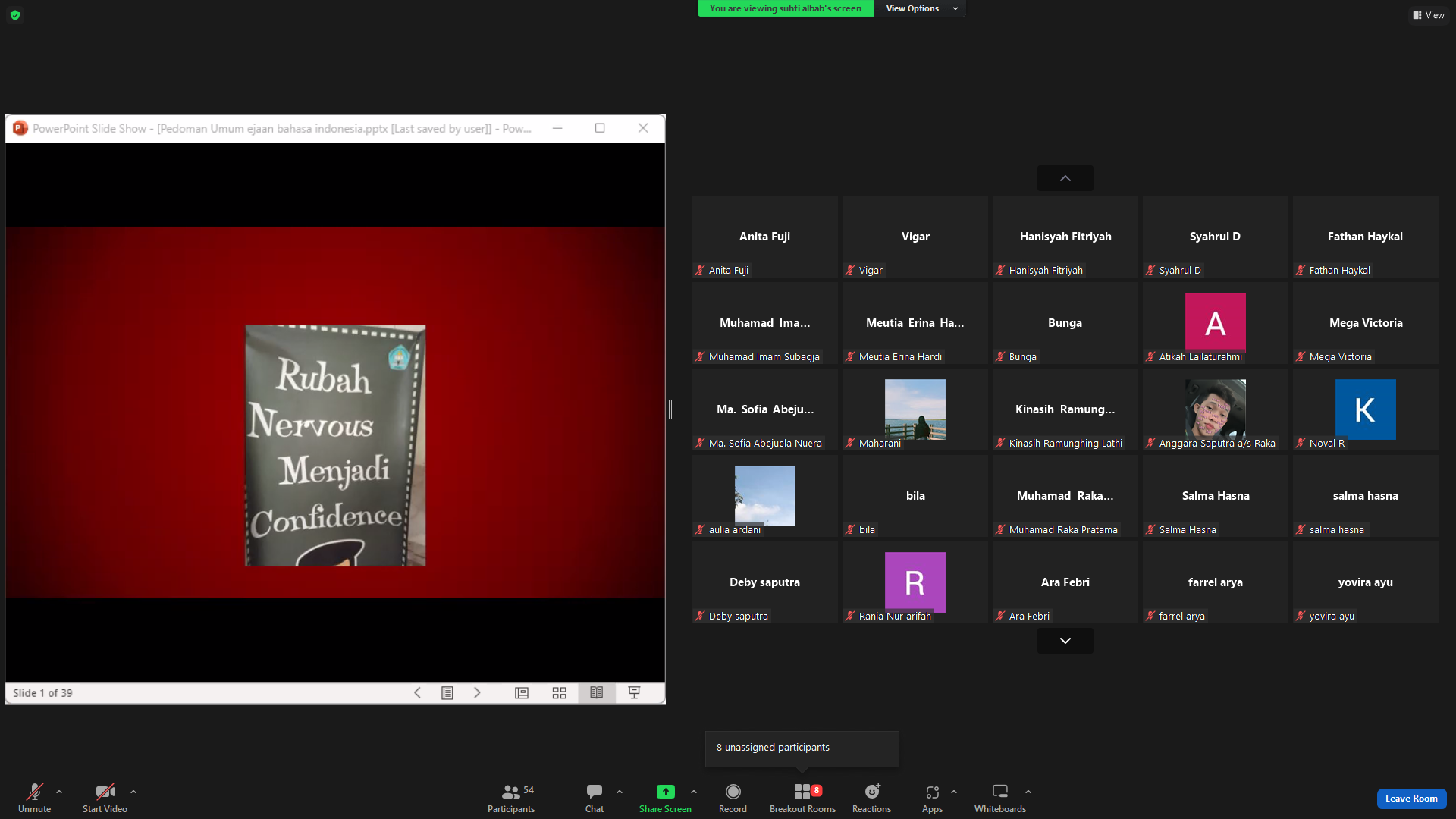The height and width of the screenshot is (819, 1456).
Task: Open Breakout Rooms
Action: click(x=802, y=798)
